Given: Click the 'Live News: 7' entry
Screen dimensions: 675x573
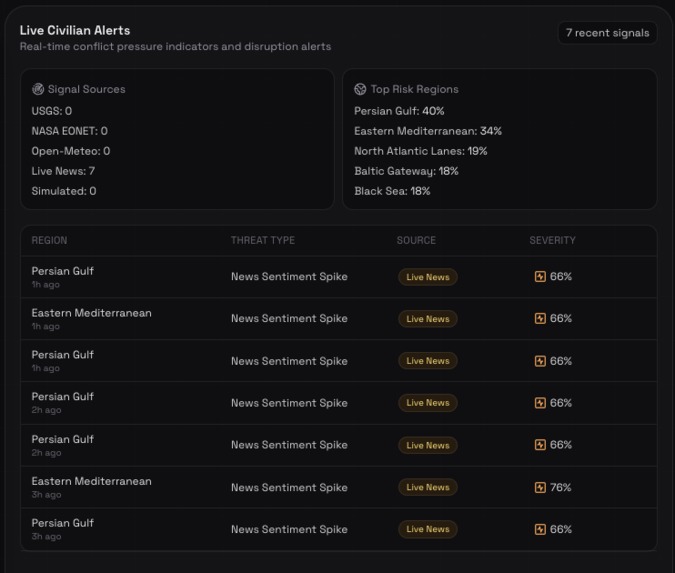Looking at the screenshot, I should click(63, 171).
